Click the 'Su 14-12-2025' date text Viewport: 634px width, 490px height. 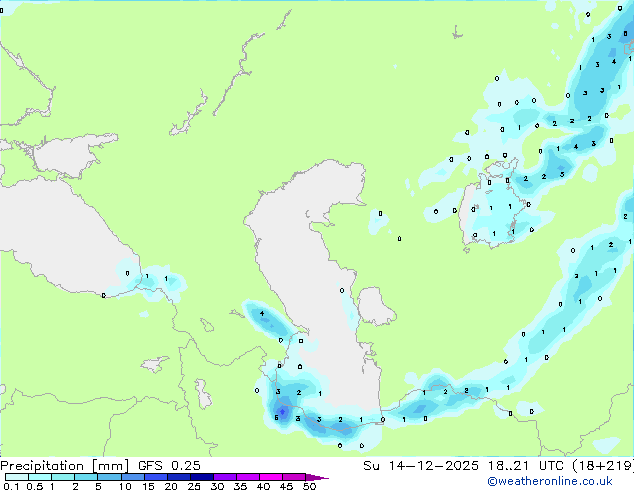(x=421, y=466)
